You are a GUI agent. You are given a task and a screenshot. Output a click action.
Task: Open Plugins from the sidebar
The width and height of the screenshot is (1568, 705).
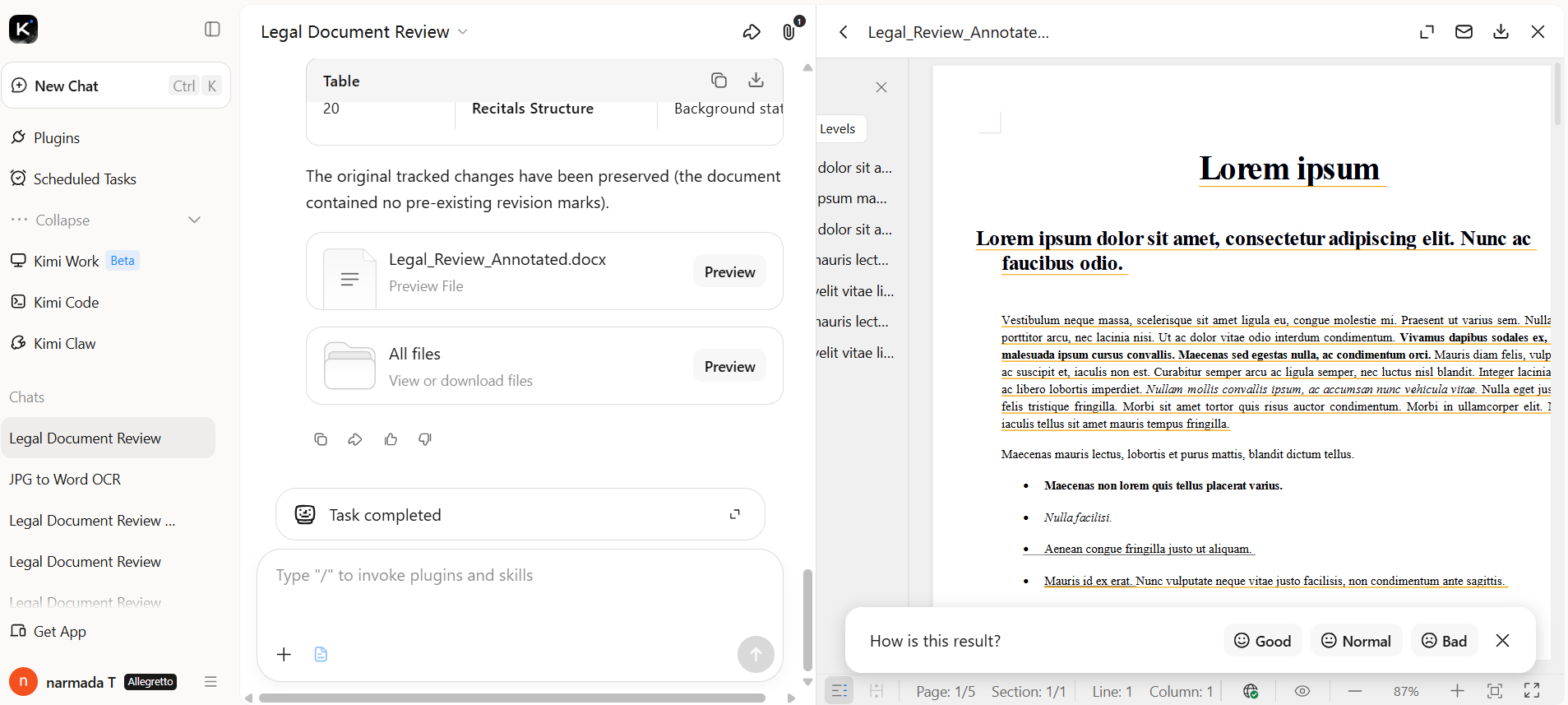(57, 137)
